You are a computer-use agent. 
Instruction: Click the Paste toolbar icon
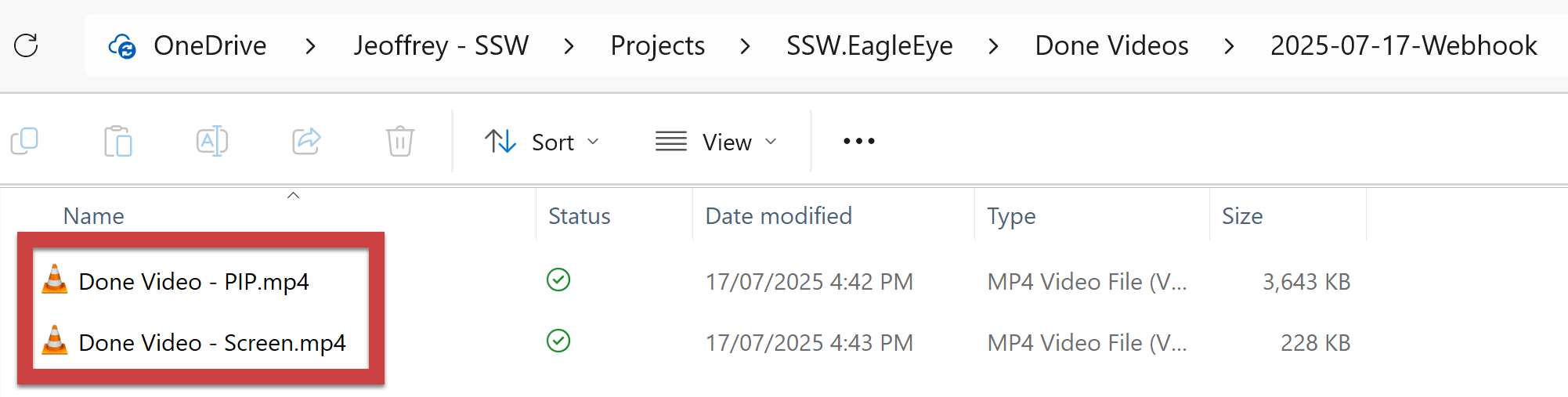tap(118, 142)
